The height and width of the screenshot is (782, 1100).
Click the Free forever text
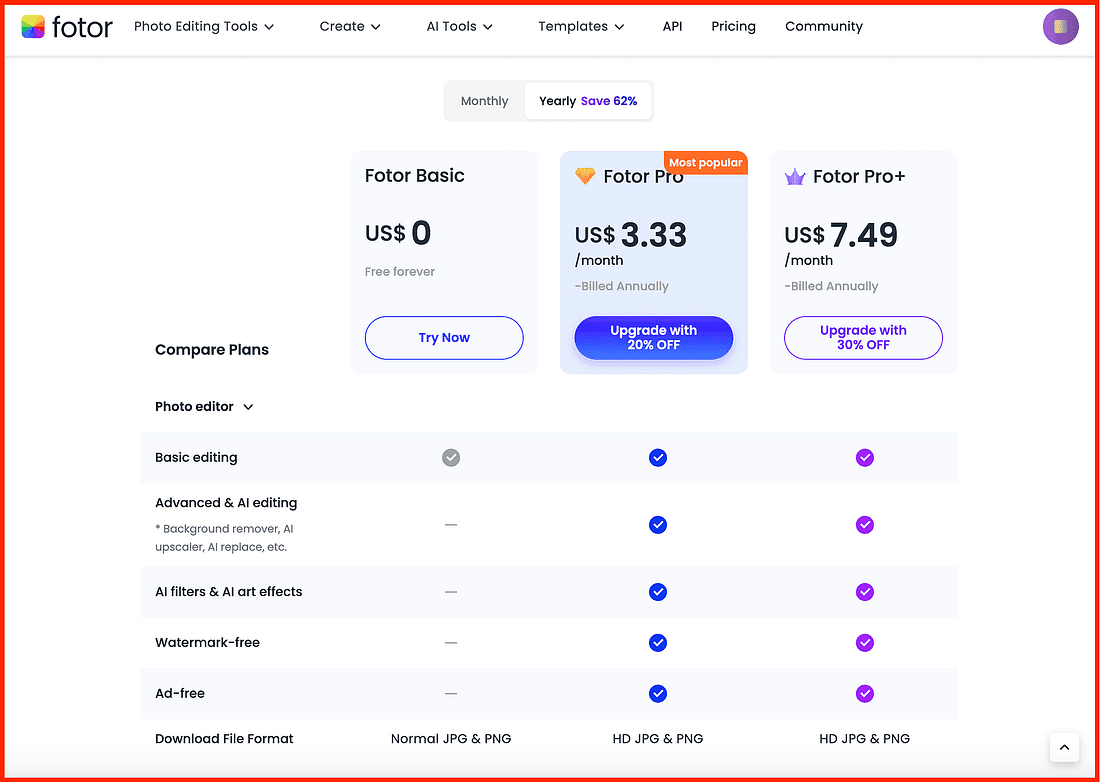(x=400, y=271)
